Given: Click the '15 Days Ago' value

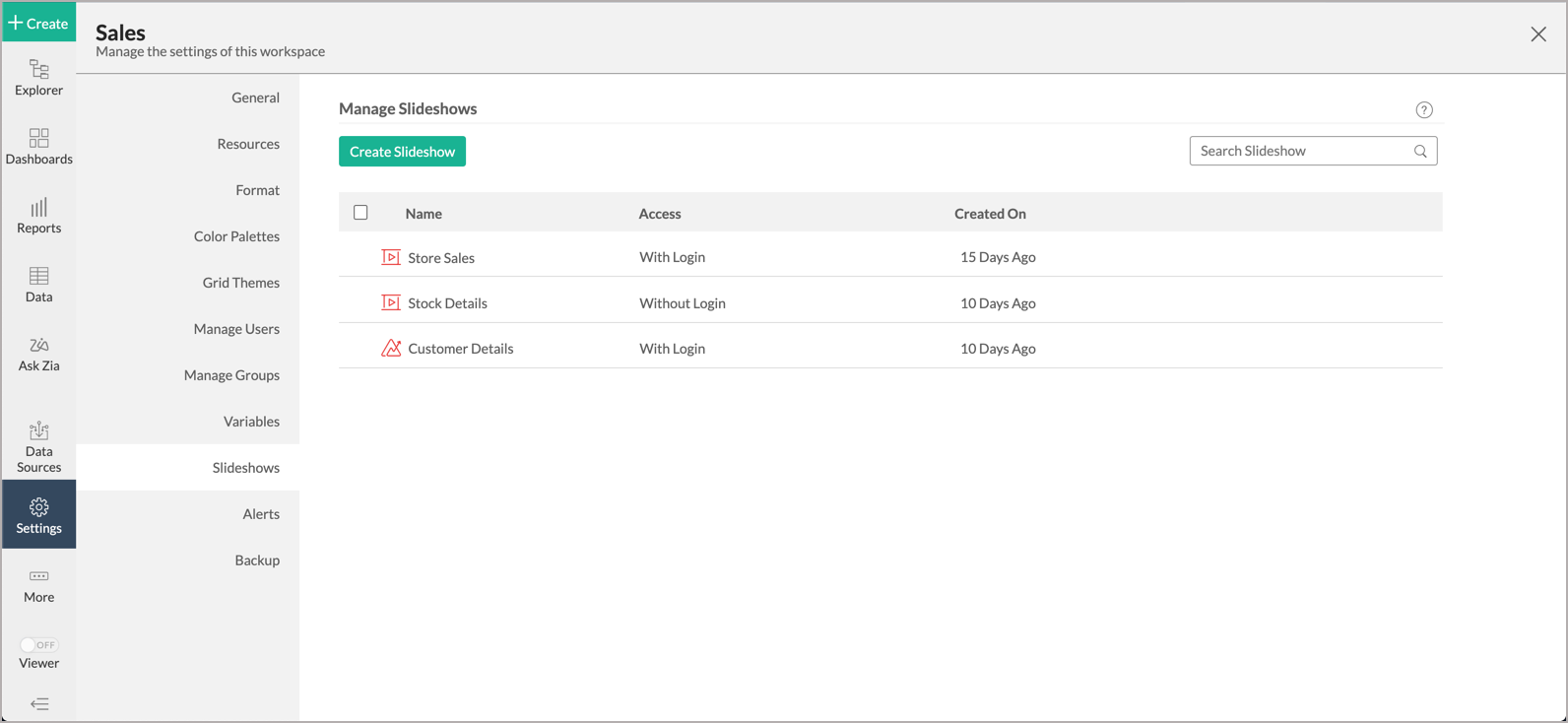Looking at the screenshot, I should (998, 257).
